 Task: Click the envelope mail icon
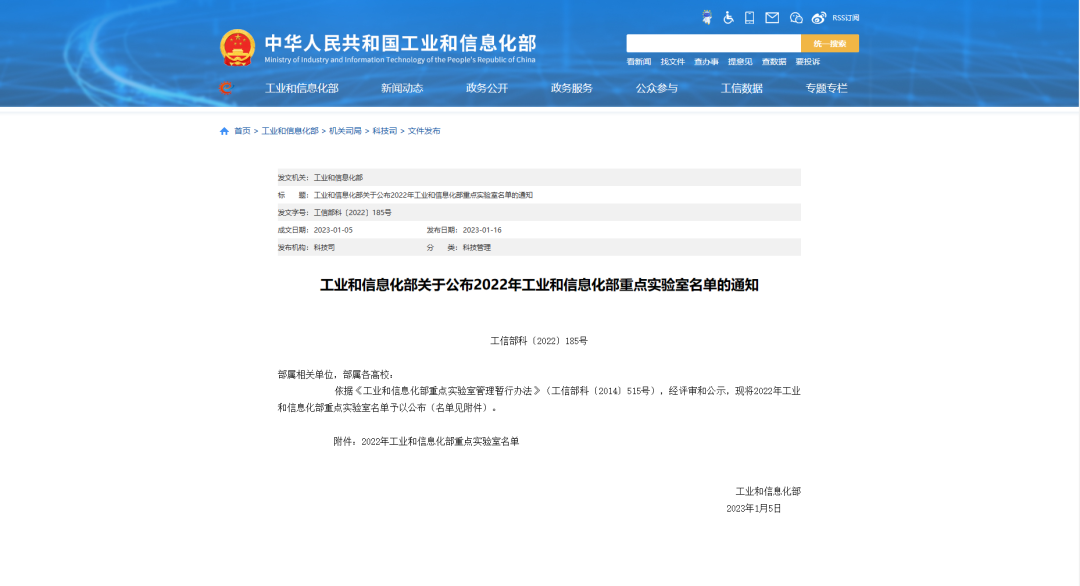pos(772,18)
